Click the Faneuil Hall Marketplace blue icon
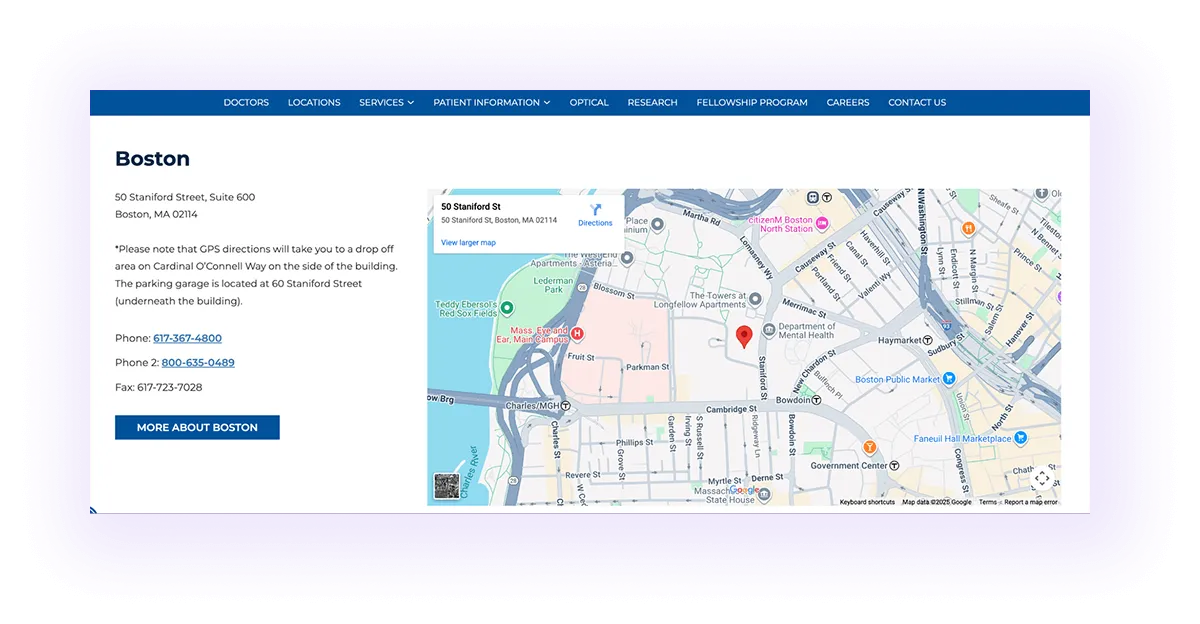The width and height of the screenshot is (1200, 624). click(1020, 437)
